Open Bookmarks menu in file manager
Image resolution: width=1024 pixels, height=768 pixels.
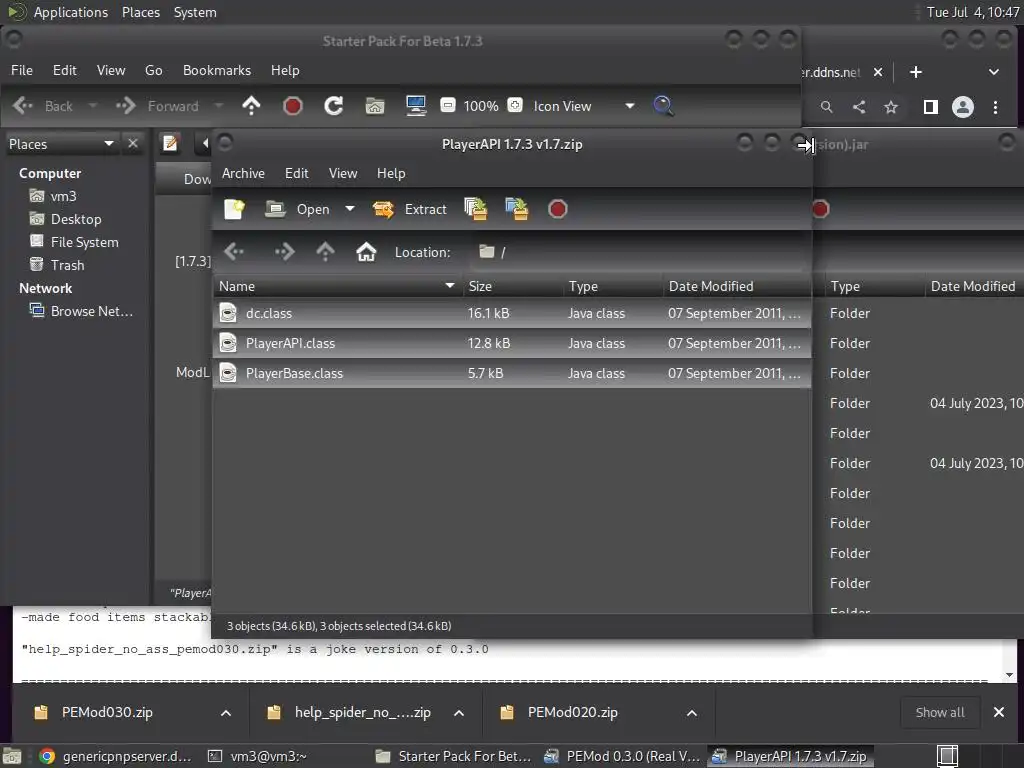point(217,70)
